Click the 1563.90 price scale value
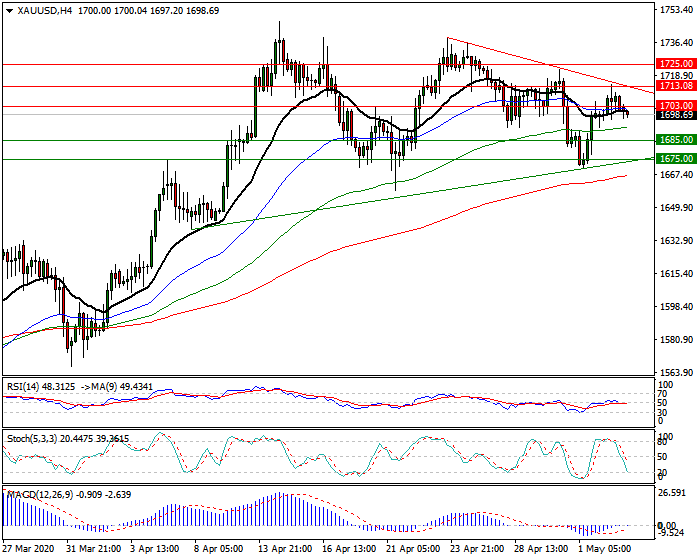This screenshot has width=700, height=560. [x=677, y=373]
